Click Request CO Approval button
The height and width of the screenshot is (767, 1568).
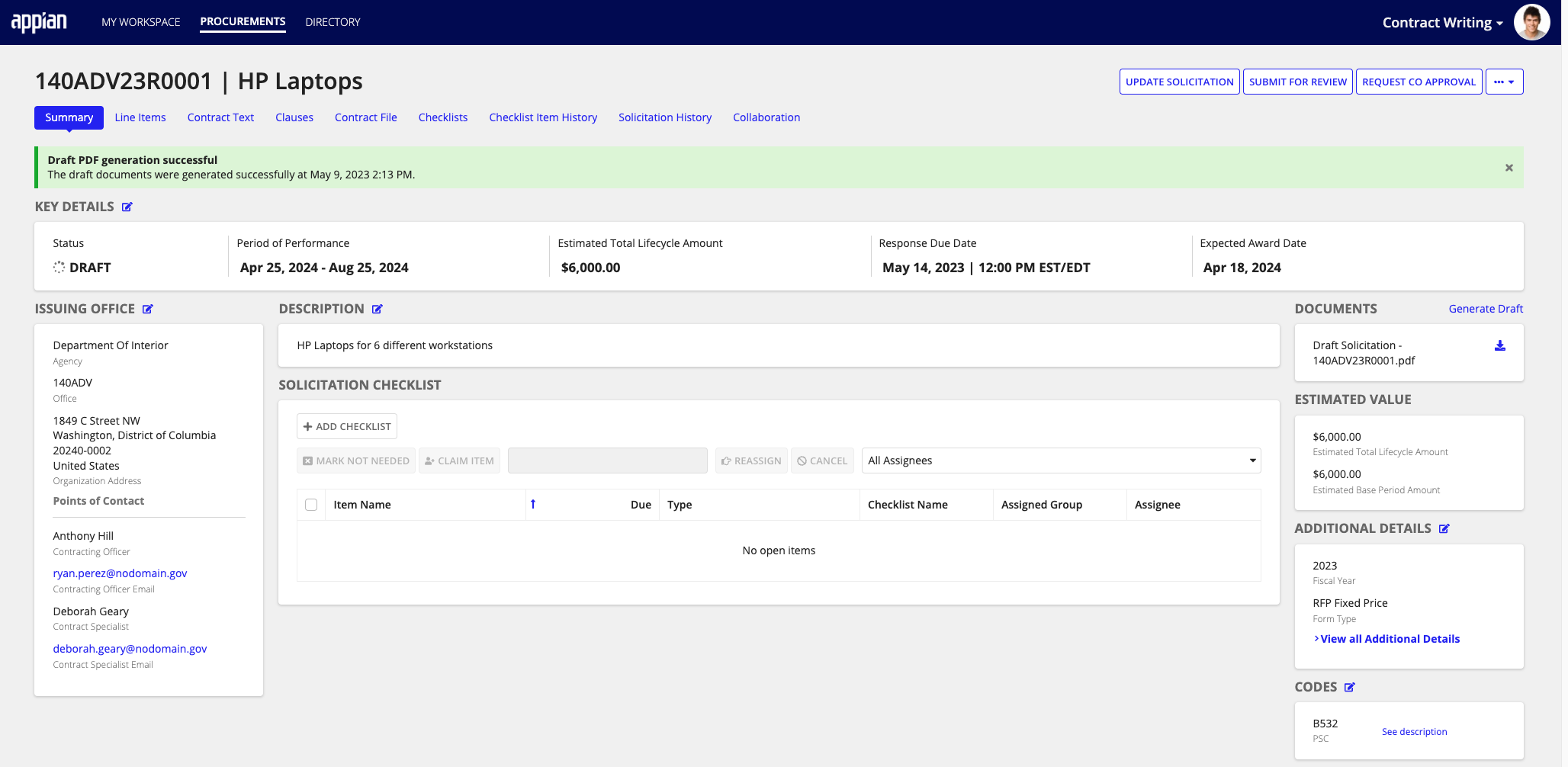[1419, 82]
